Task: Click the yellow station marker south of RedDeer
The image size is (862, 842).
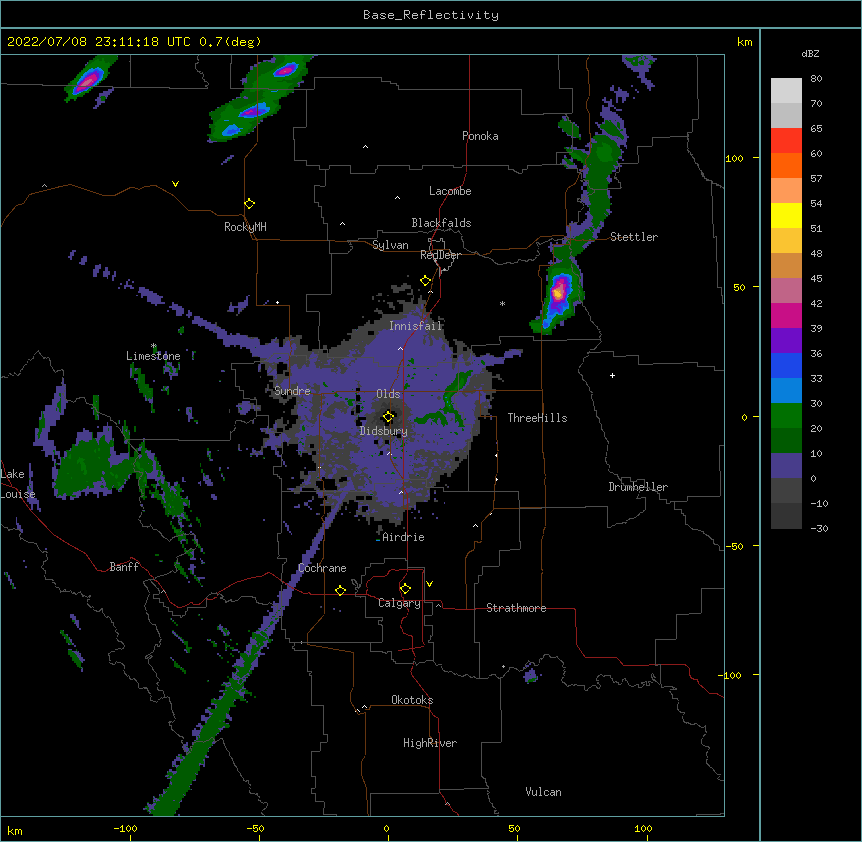Action: (425, 281)
